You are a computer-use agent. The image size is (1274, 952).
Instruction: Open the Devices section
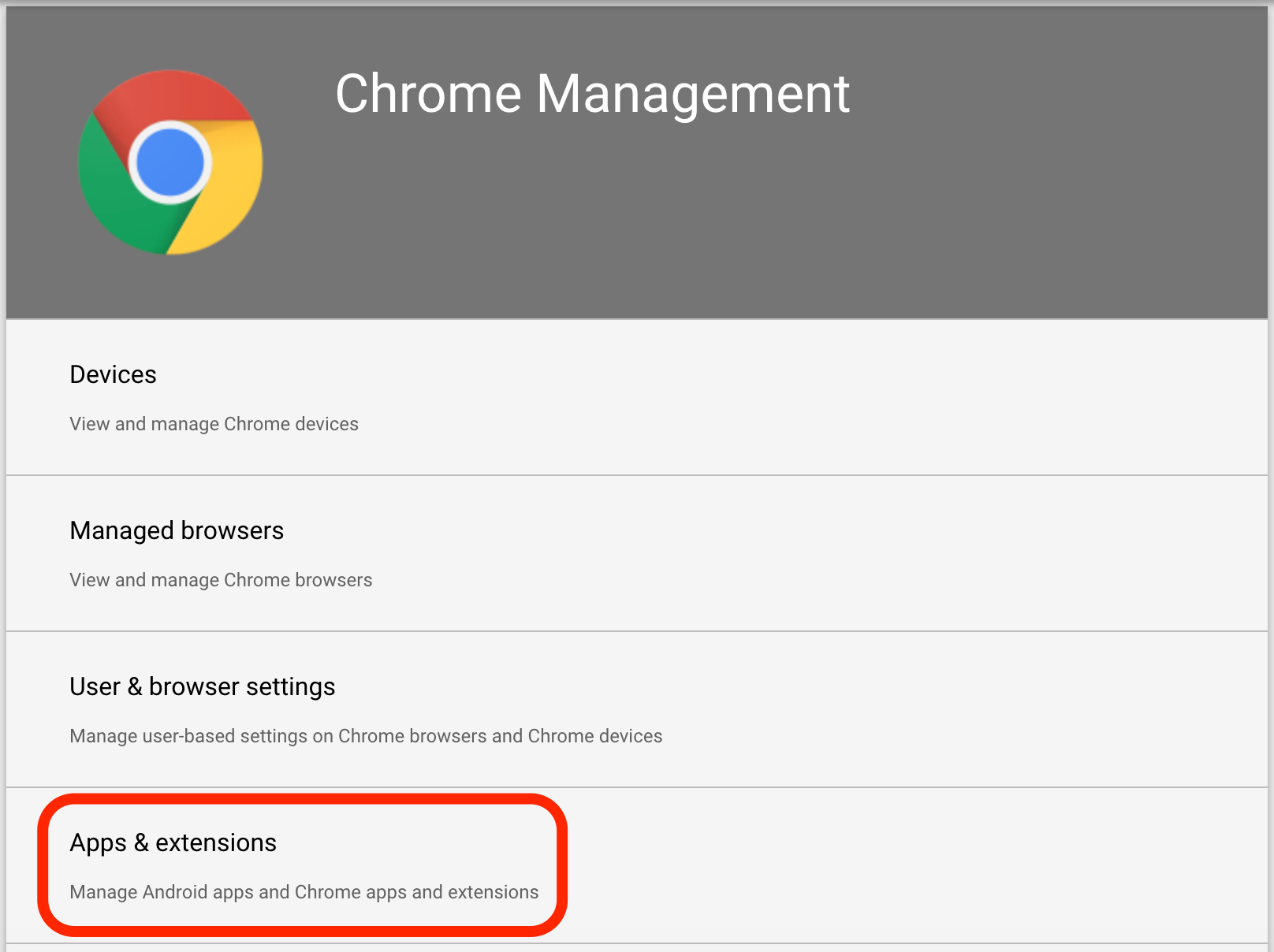[x=637, y=397]
